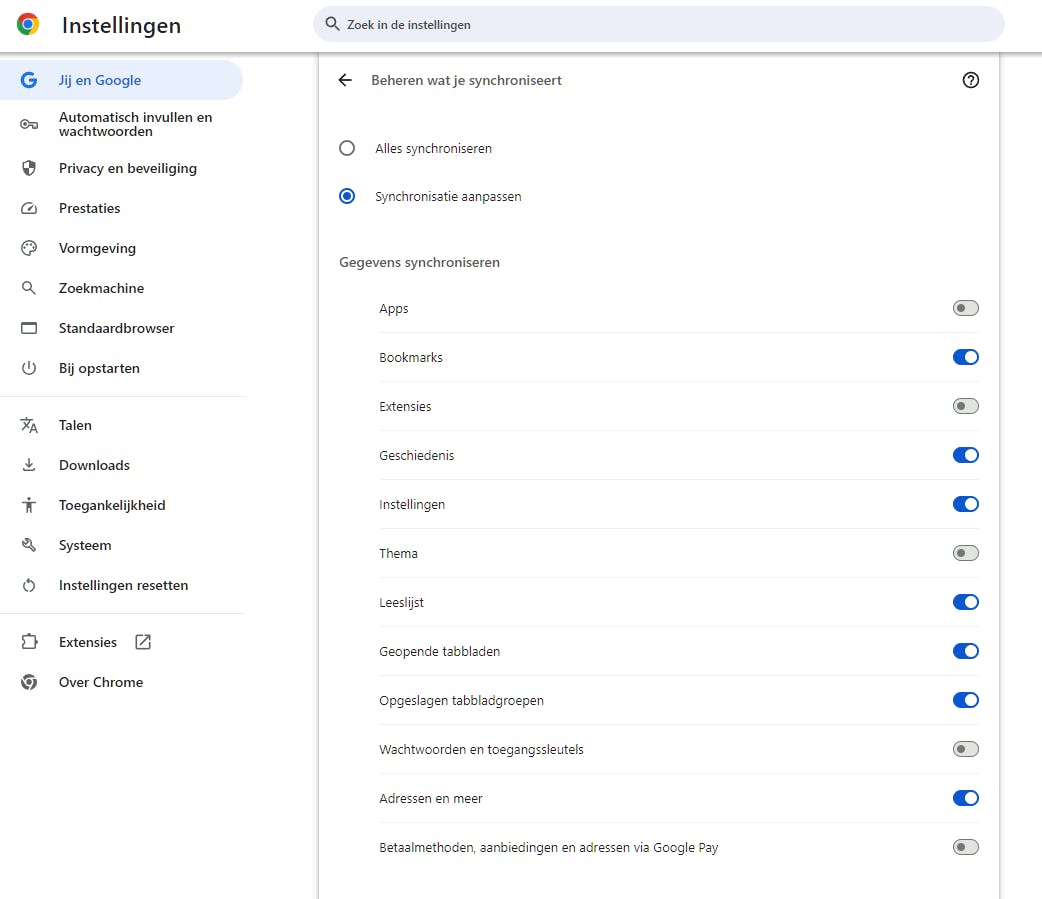The height and width of the screenshot is (899, 1042).
Task: Turn off the Bookmarks sync toggle
Action: coord(965,357)
